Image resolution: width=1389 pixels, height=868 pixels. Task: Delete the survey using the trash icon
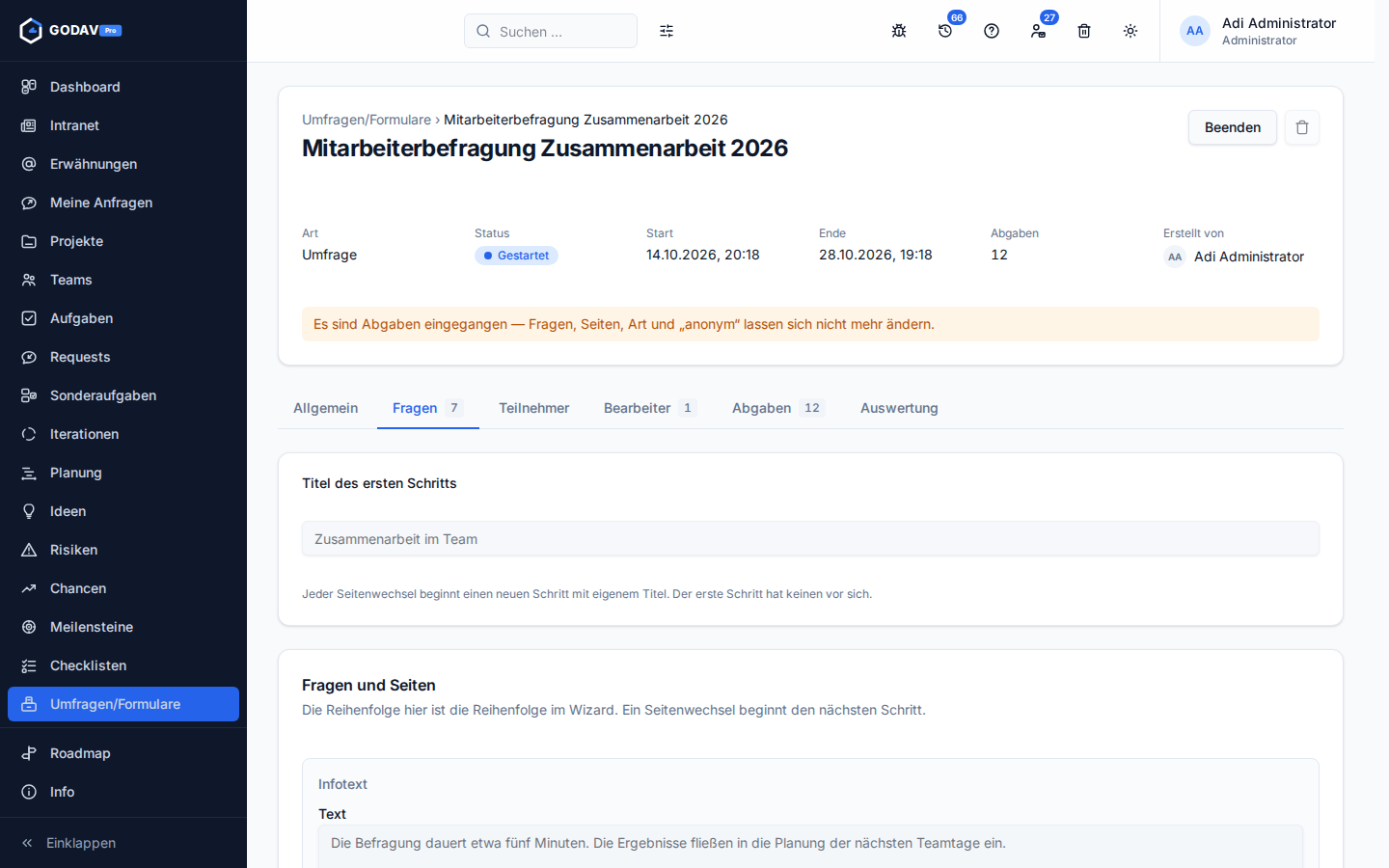click(1302, 127)
